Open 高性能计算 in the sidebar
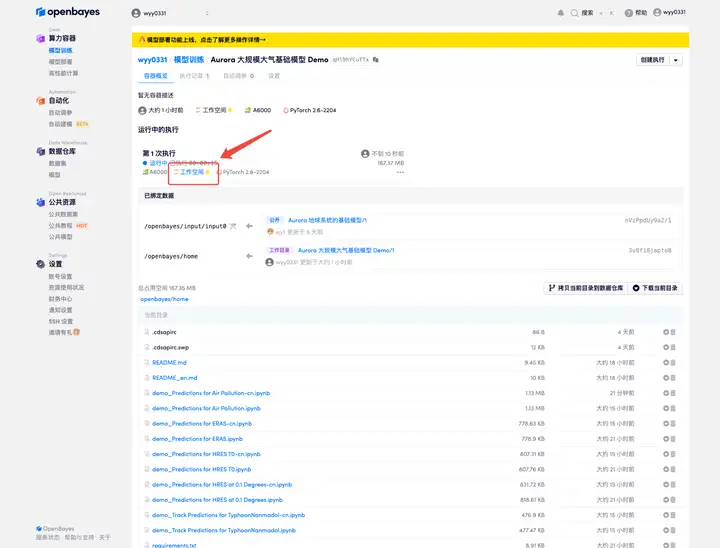The height and width of the screenshot is (548, 720). [63, 73]
